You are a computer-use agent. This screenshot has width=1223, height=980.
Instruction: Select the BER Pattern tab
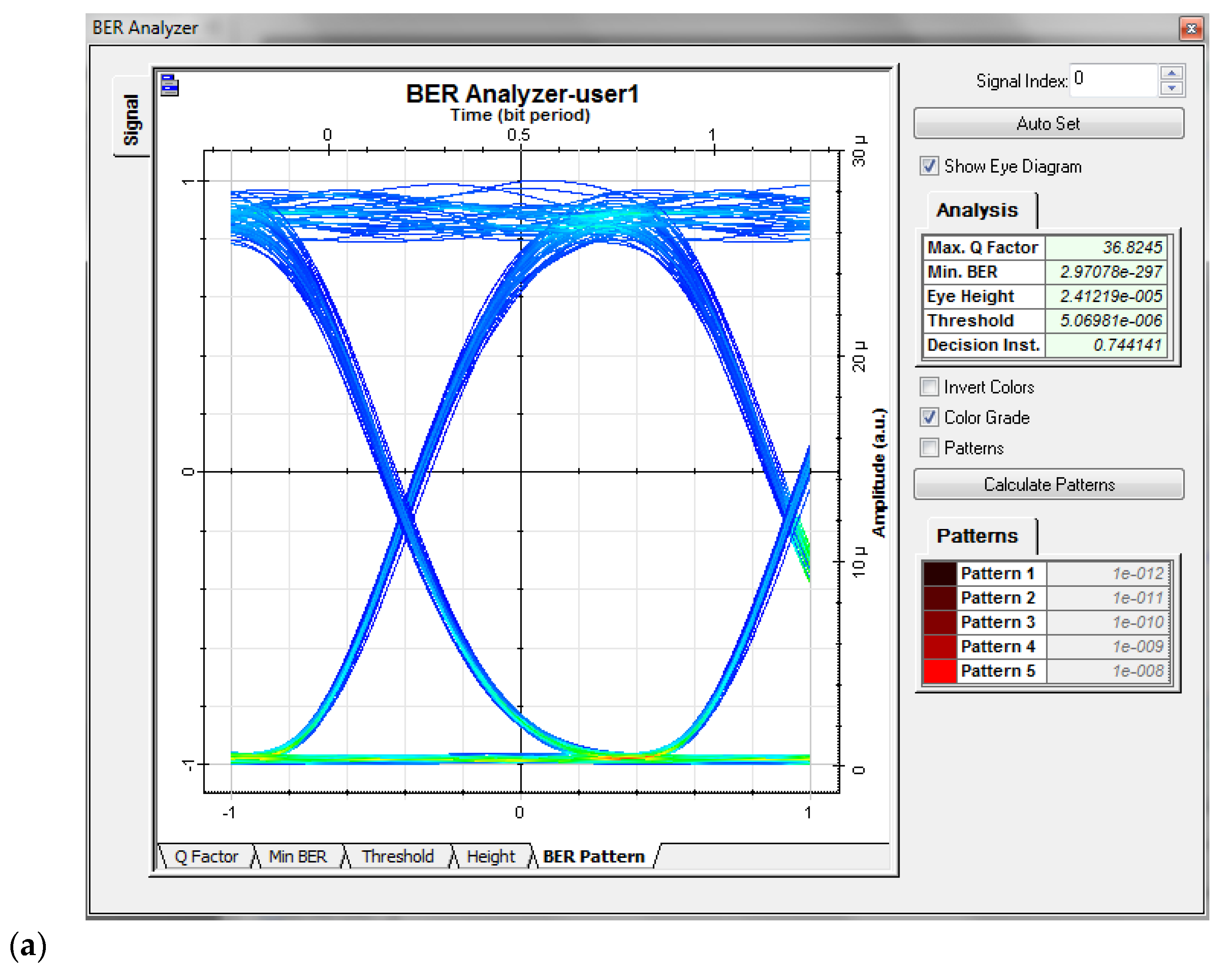[x=594, y=856]
